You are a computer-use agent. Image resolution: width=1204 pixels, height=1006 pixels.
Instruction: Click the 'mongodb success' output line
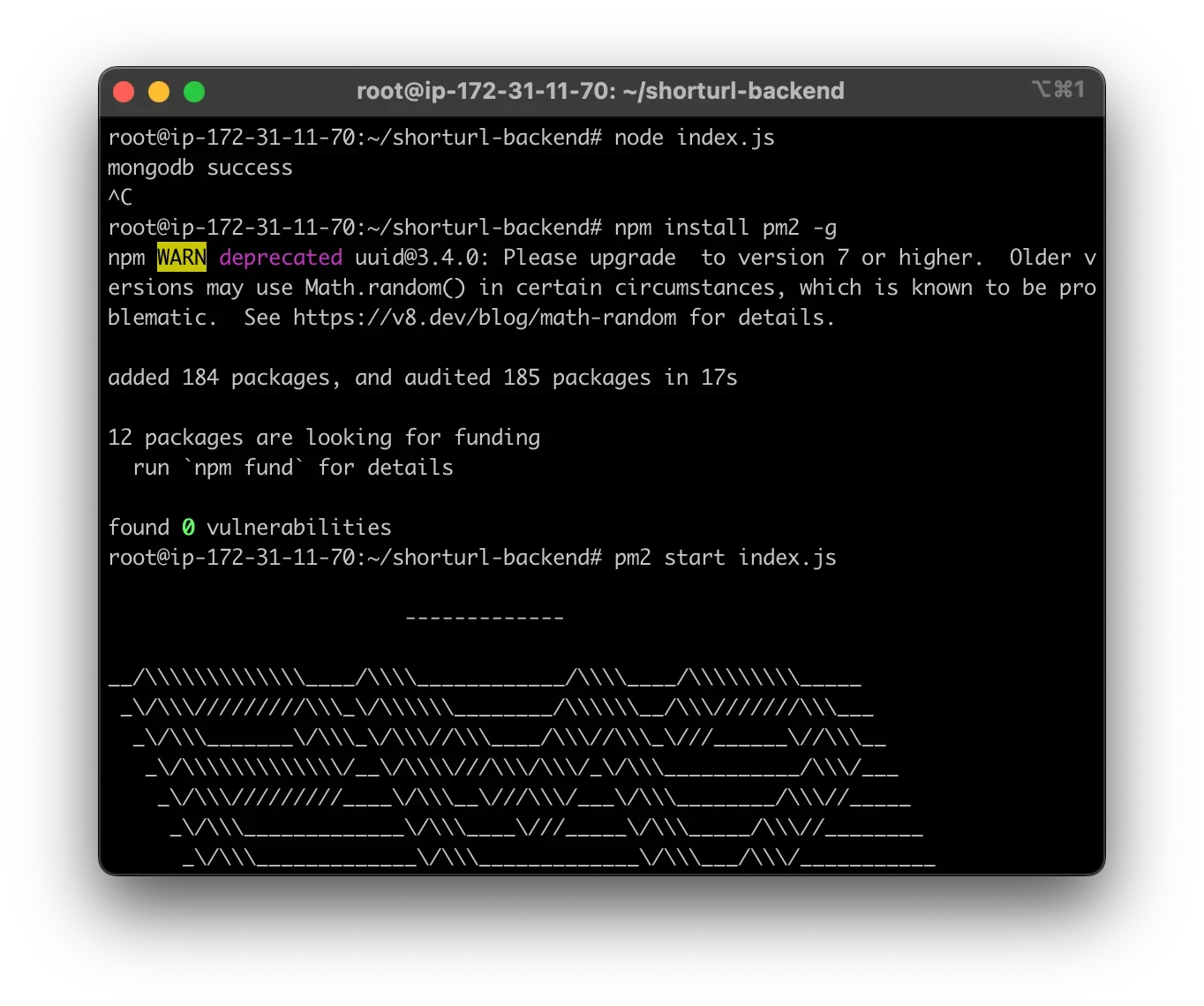pyautogui.click(x=200, y=168)
